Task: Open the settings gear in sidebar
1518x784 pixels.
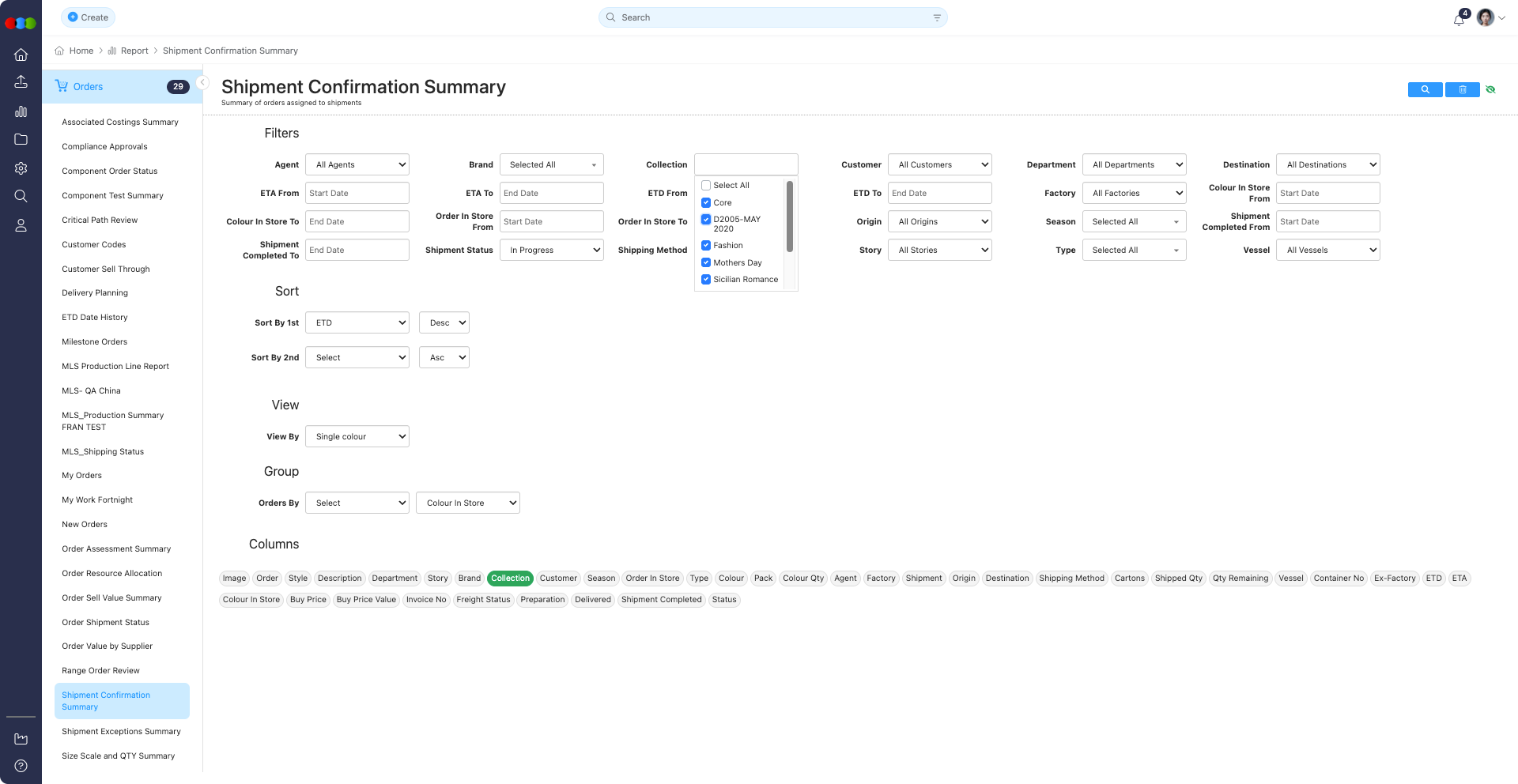Action: point(21,168)
